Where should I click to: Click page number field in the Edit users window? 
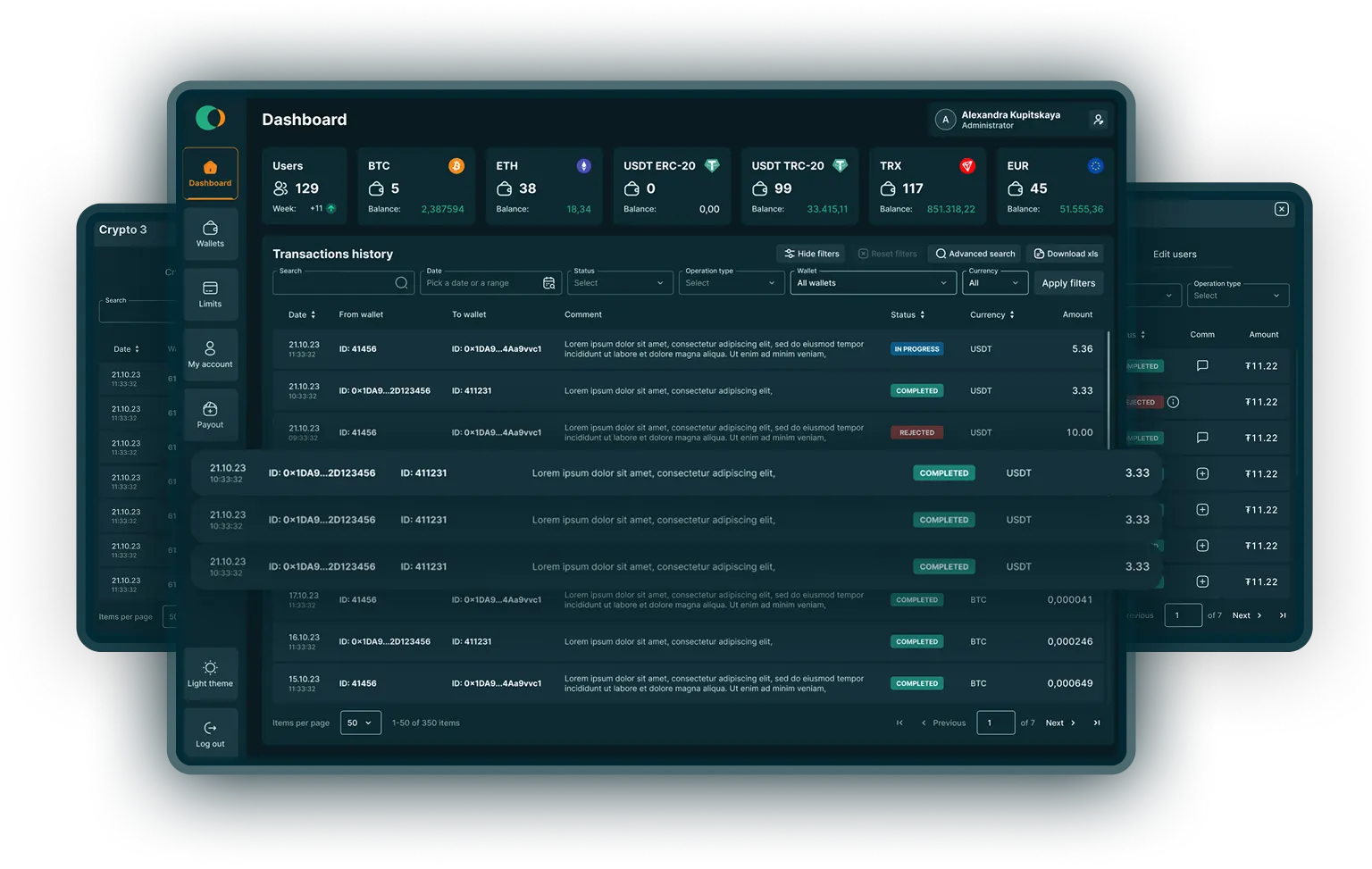(x=1183, y=615)
